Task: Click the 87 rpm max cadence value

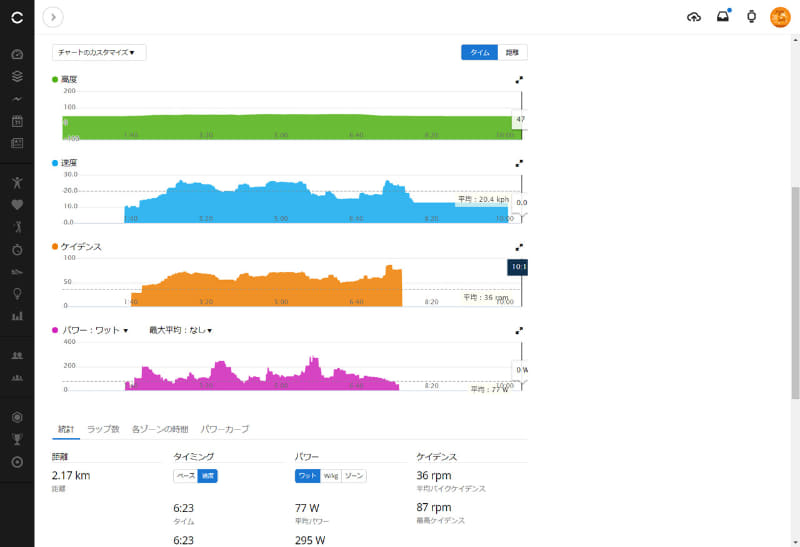Action: pyautogui.click(x=434, y=507)
